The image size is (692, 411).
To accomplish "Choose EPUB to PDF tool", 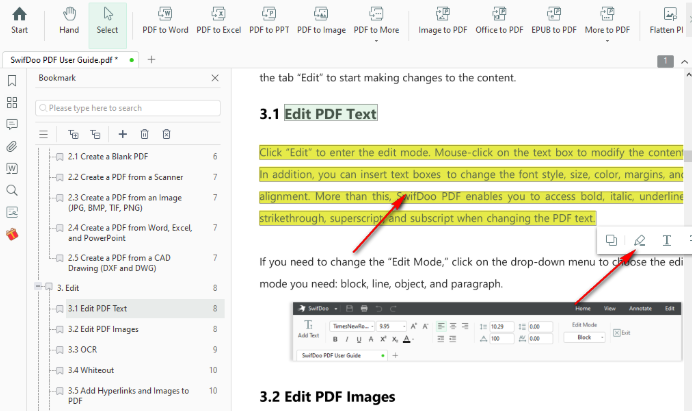I will pyautogui.click(x=554, y=21).
